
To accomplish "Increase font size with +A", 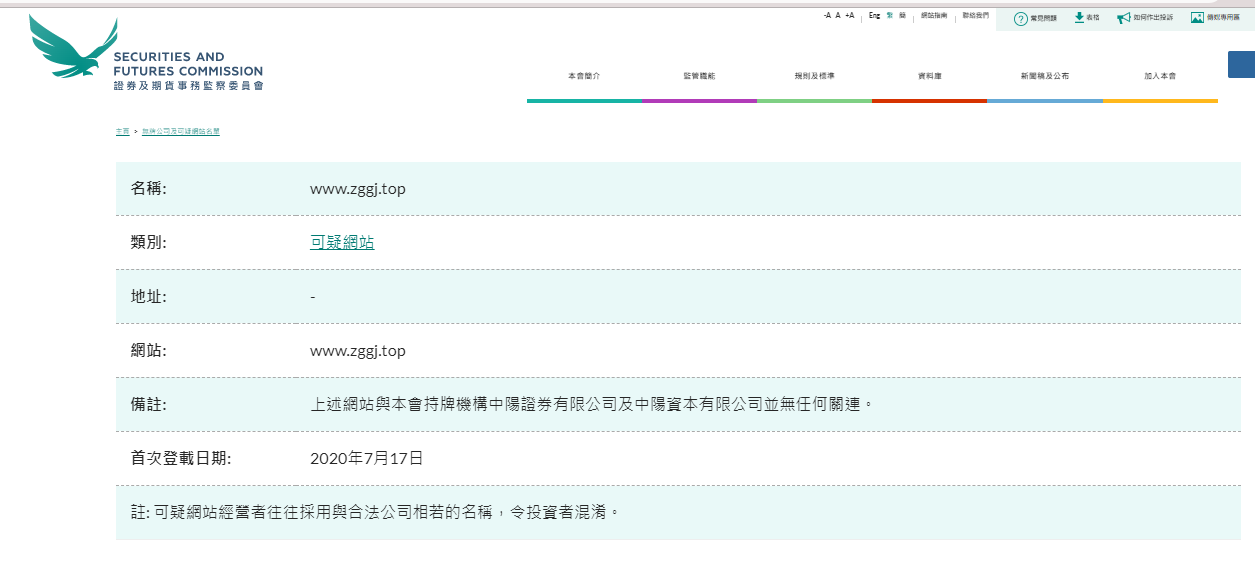I will pyautogui.click(x=849, y=16).
